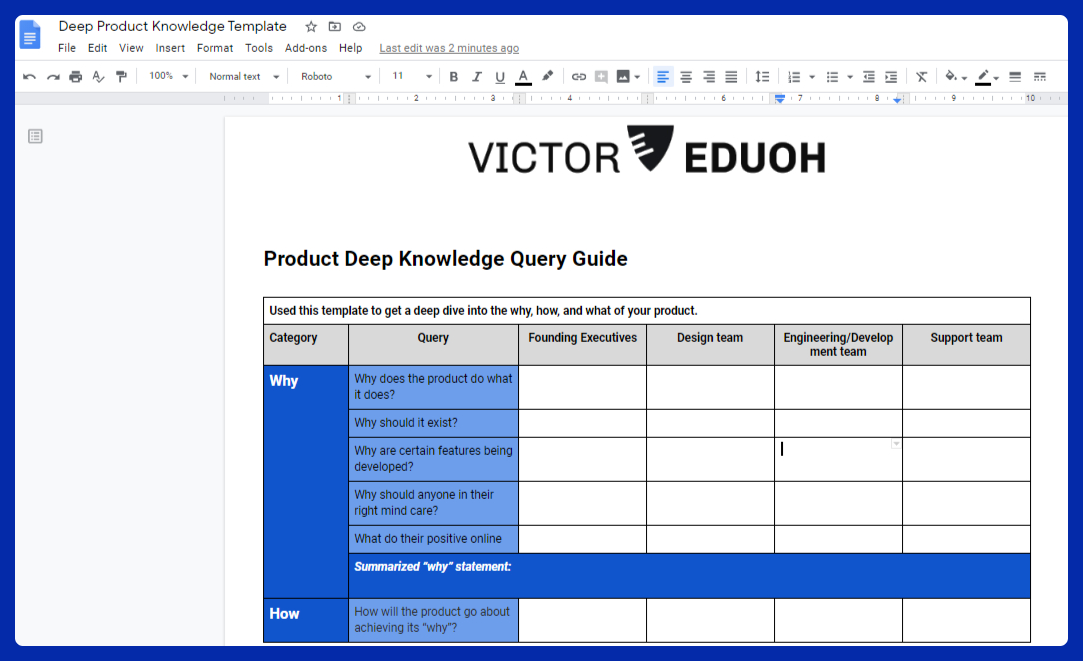The height and width of the screenshot is (661, 1083).
Task: Select center align
Action: pyautogui.click(x=686, y=77)
